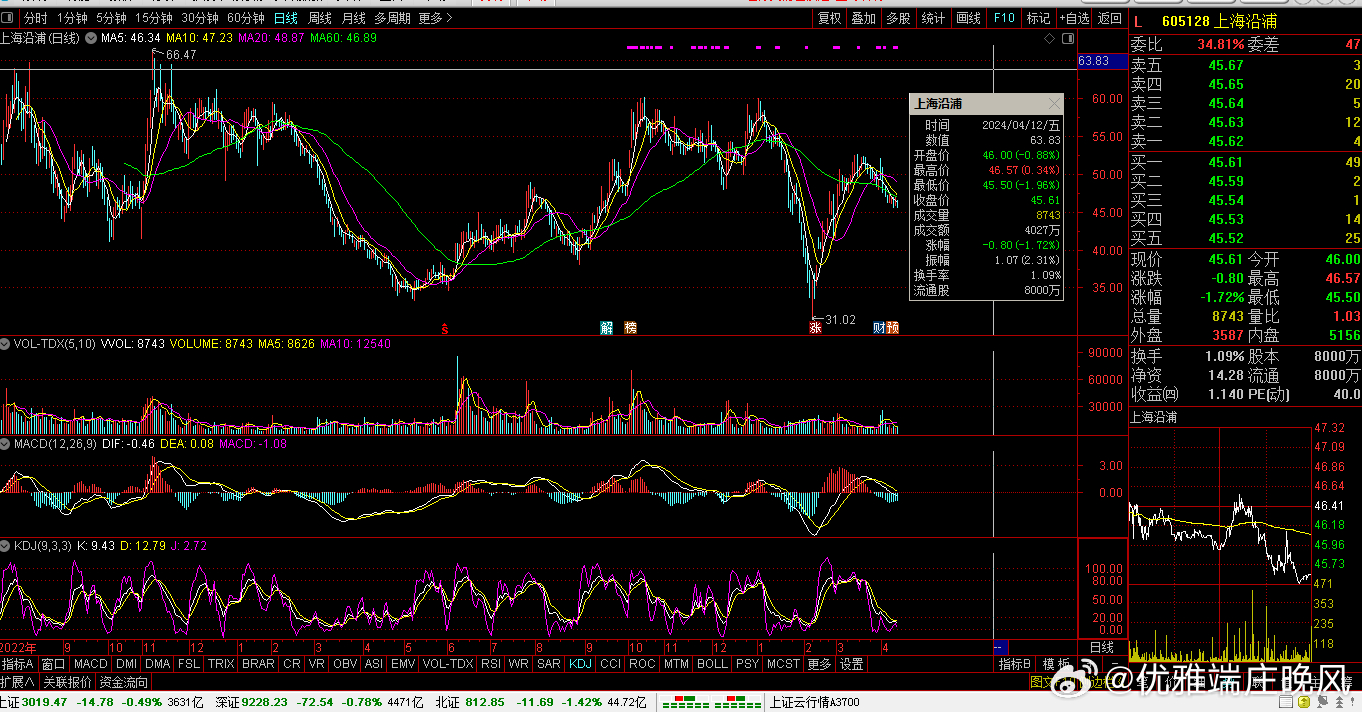Screen dimensions: 1362x712
Task: Expand the MACD(12,26,9) indicator settings arrow
Action: click(x=7, y=443)
